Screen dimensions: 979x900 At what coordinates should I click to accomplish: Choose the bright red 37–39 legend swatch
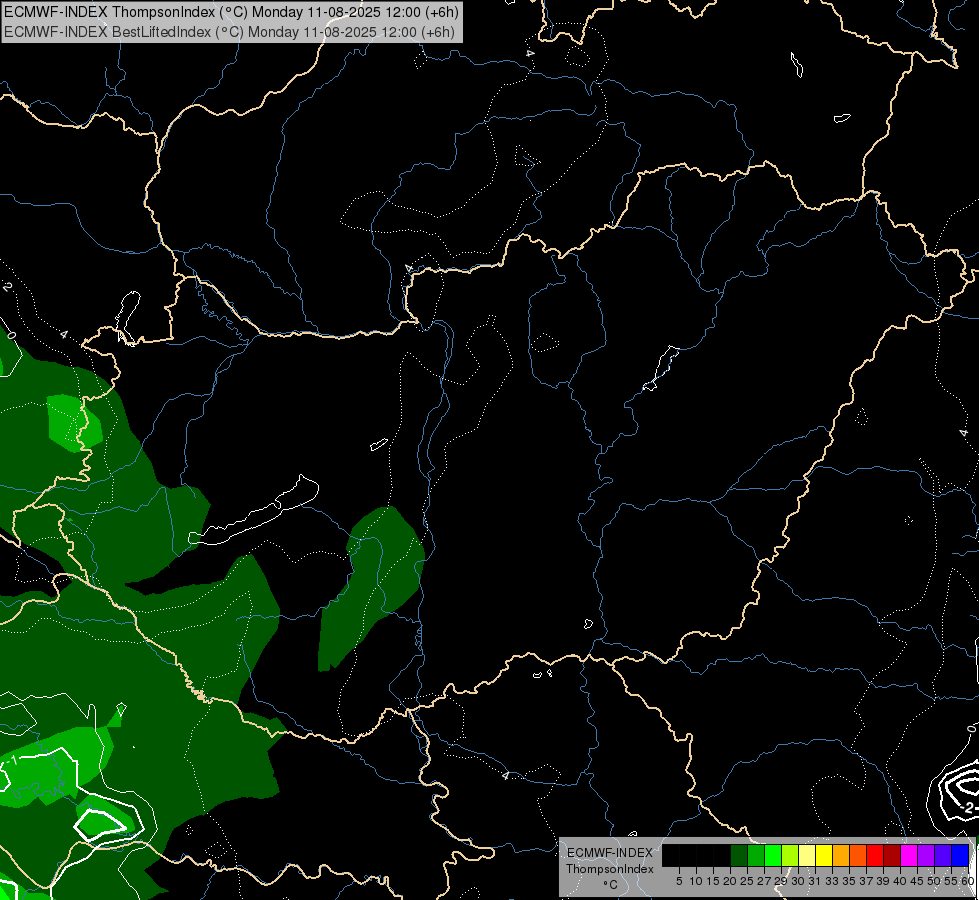coord(875,855)
